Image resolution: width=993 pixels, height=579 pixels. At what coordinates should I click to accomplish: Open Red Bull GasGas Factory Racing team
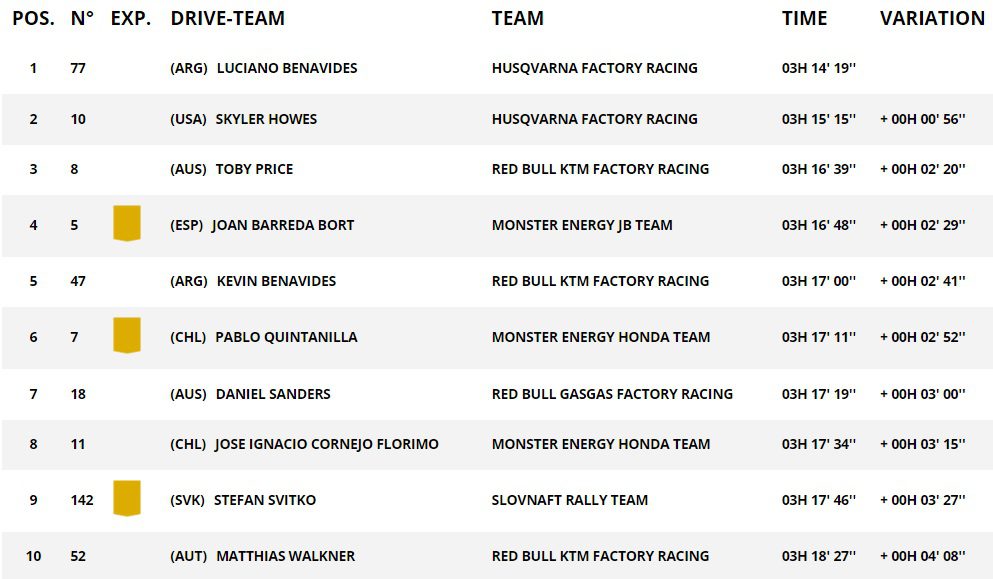pos(612,394)
